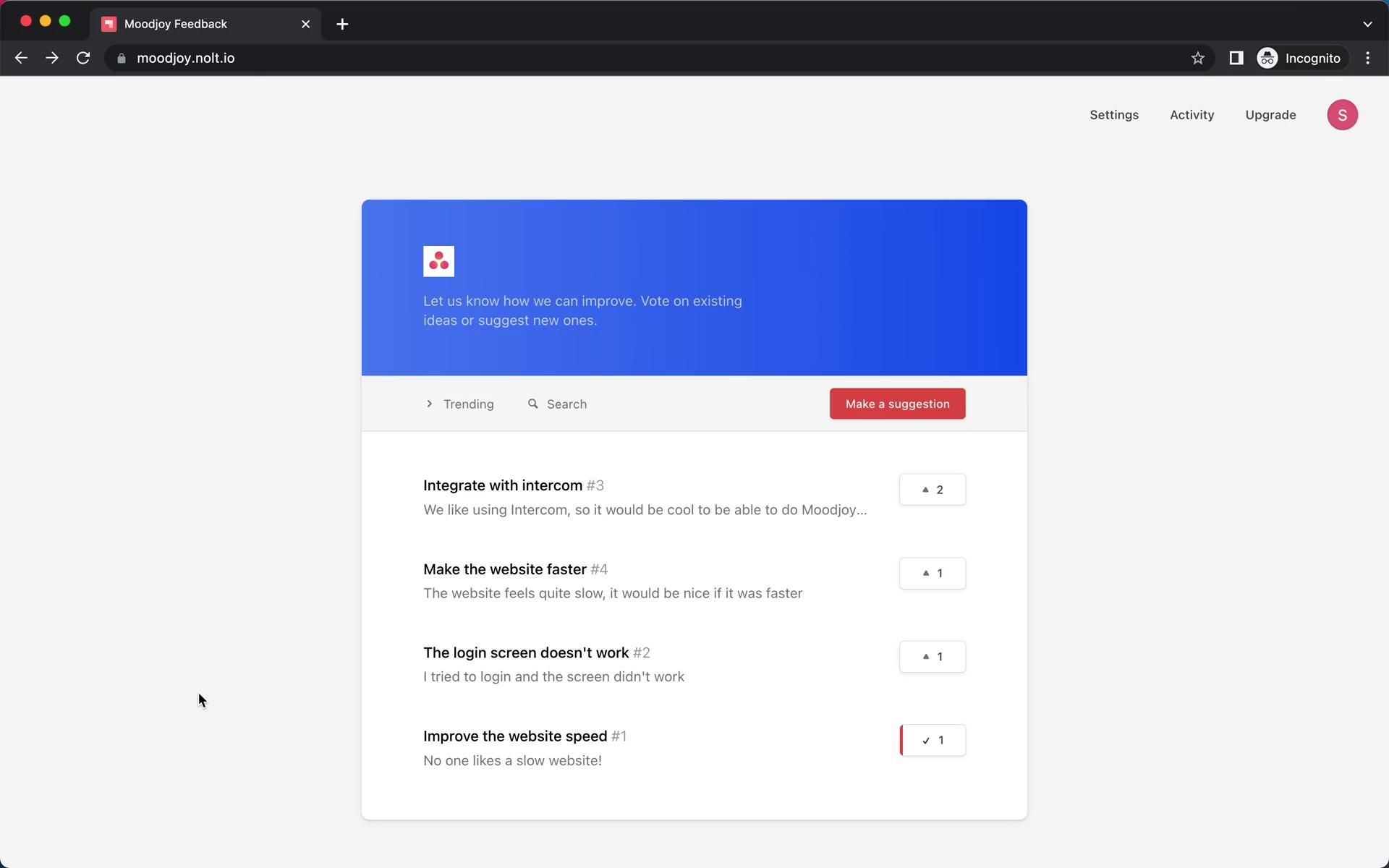Click the chevron arrow next to Trending label
The width and height of the screenshot is (1389, 868).
click(x=429, y=403)
